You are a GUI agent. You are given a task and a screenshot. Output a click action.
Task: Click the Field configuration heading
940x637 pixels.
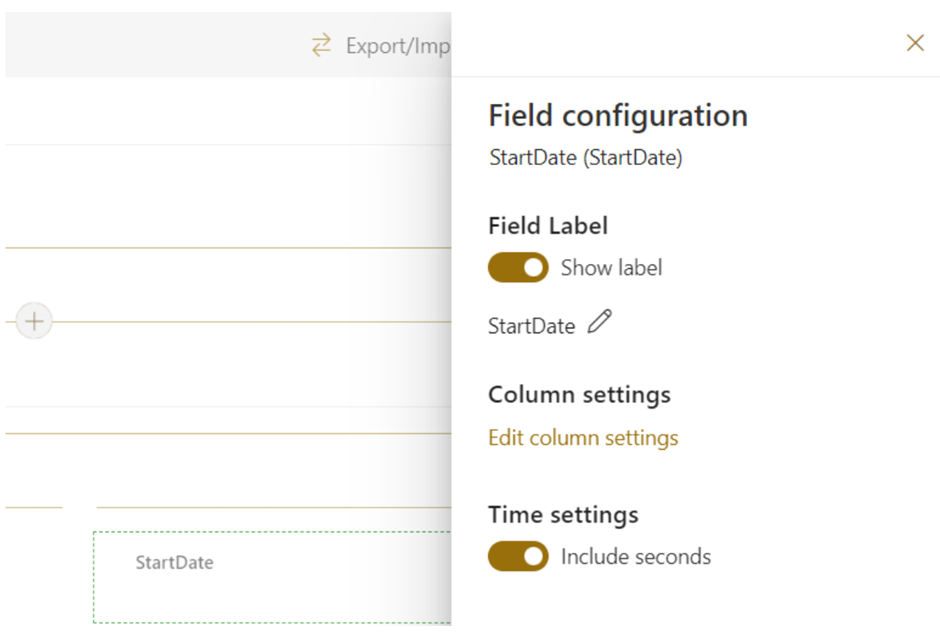617,116
